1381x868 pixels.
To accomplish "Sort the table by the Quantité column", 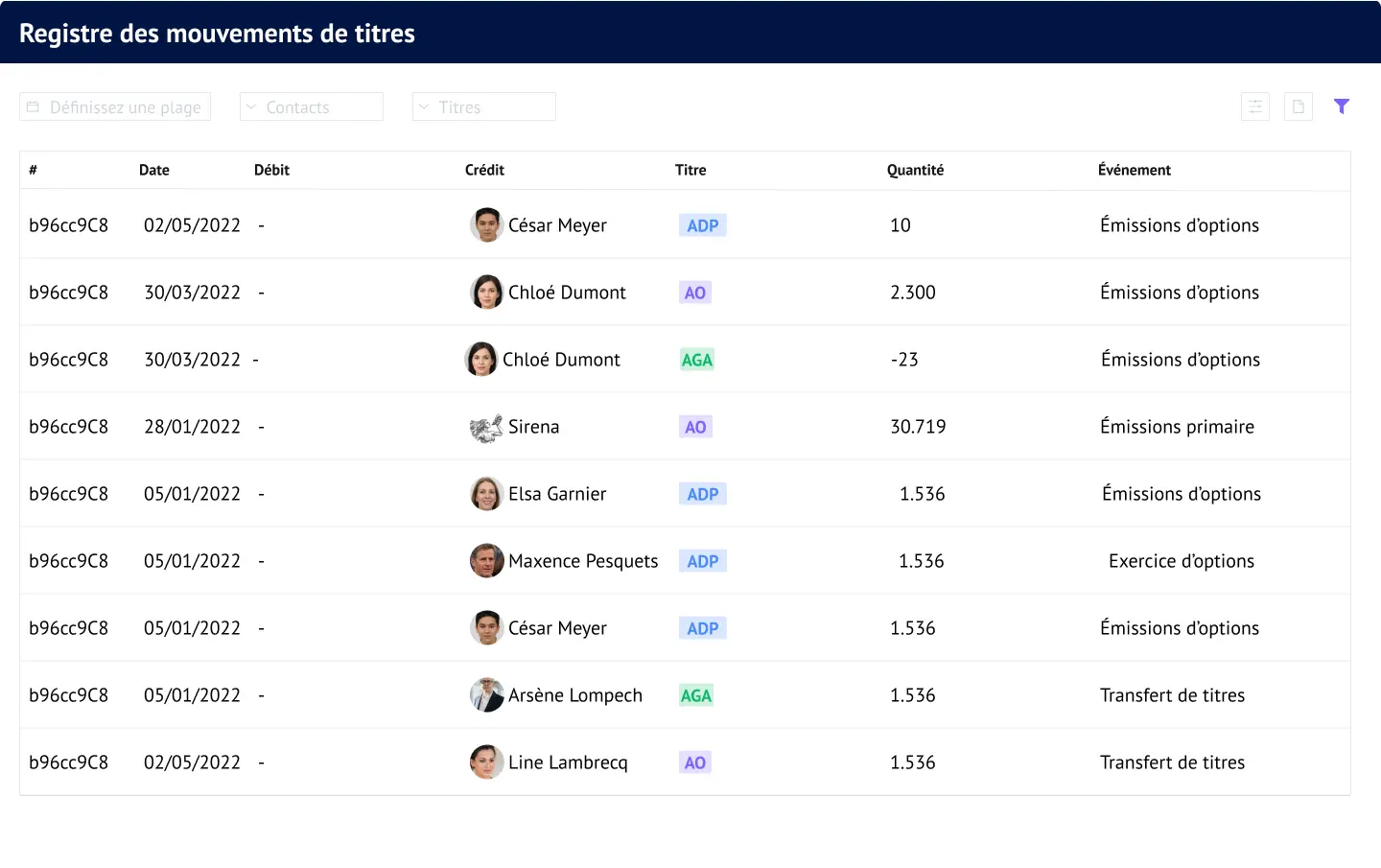I will click(915, 170).
